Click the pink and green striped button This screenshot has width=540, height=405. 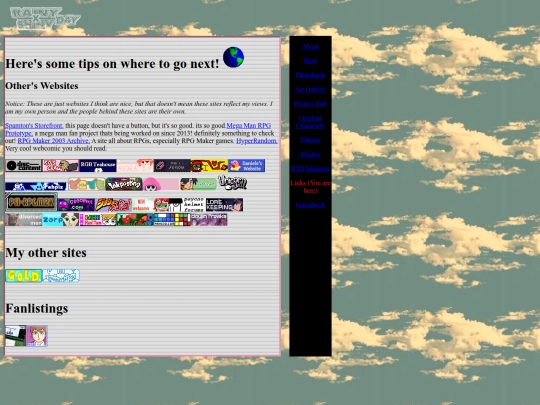point(98,220)
